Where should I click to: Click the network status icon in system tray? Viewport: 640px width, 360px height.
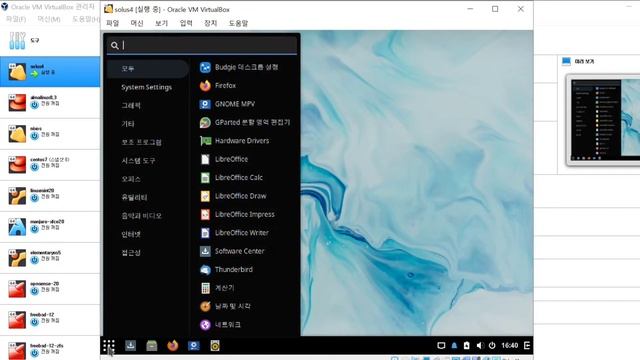(x=441, y=345)
